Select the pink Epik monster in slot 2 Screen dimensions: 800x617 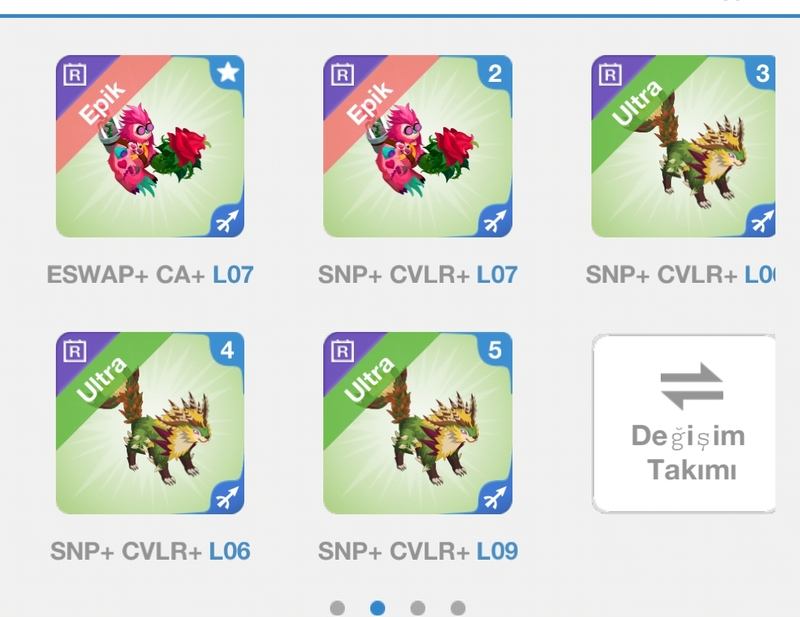tap(418, 146)
